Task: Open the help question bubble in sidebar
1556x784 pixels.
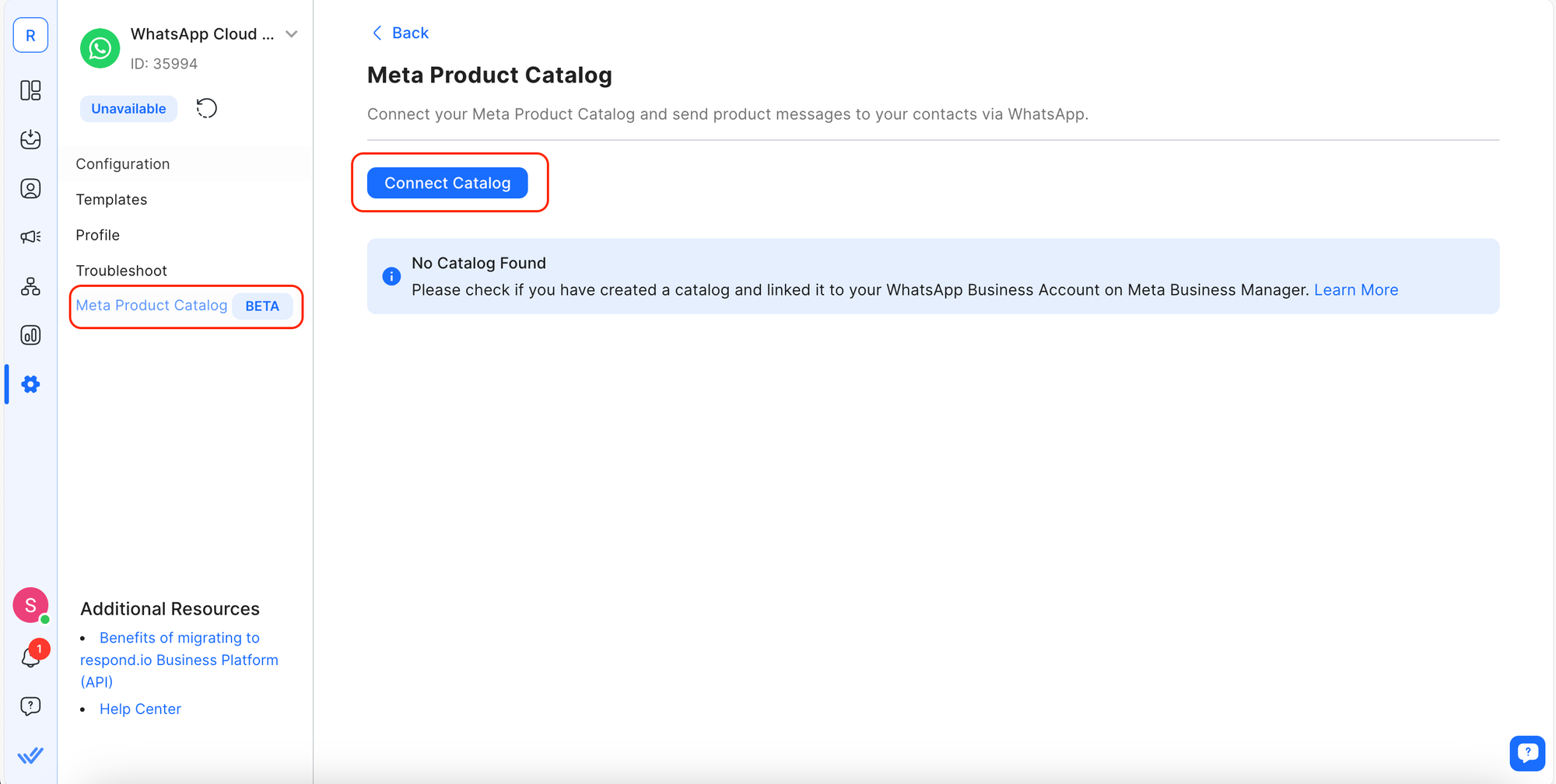Action: pyautogui.click(x=30, y=706)
